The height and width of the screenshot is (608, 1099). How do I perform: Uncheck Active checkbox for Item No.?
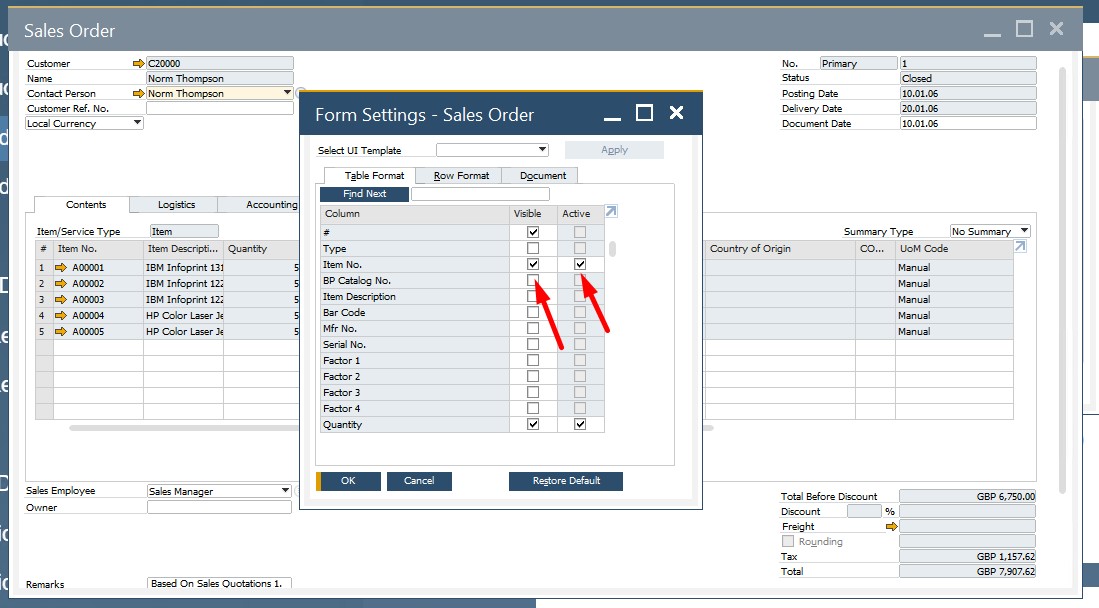pos(580,264)
